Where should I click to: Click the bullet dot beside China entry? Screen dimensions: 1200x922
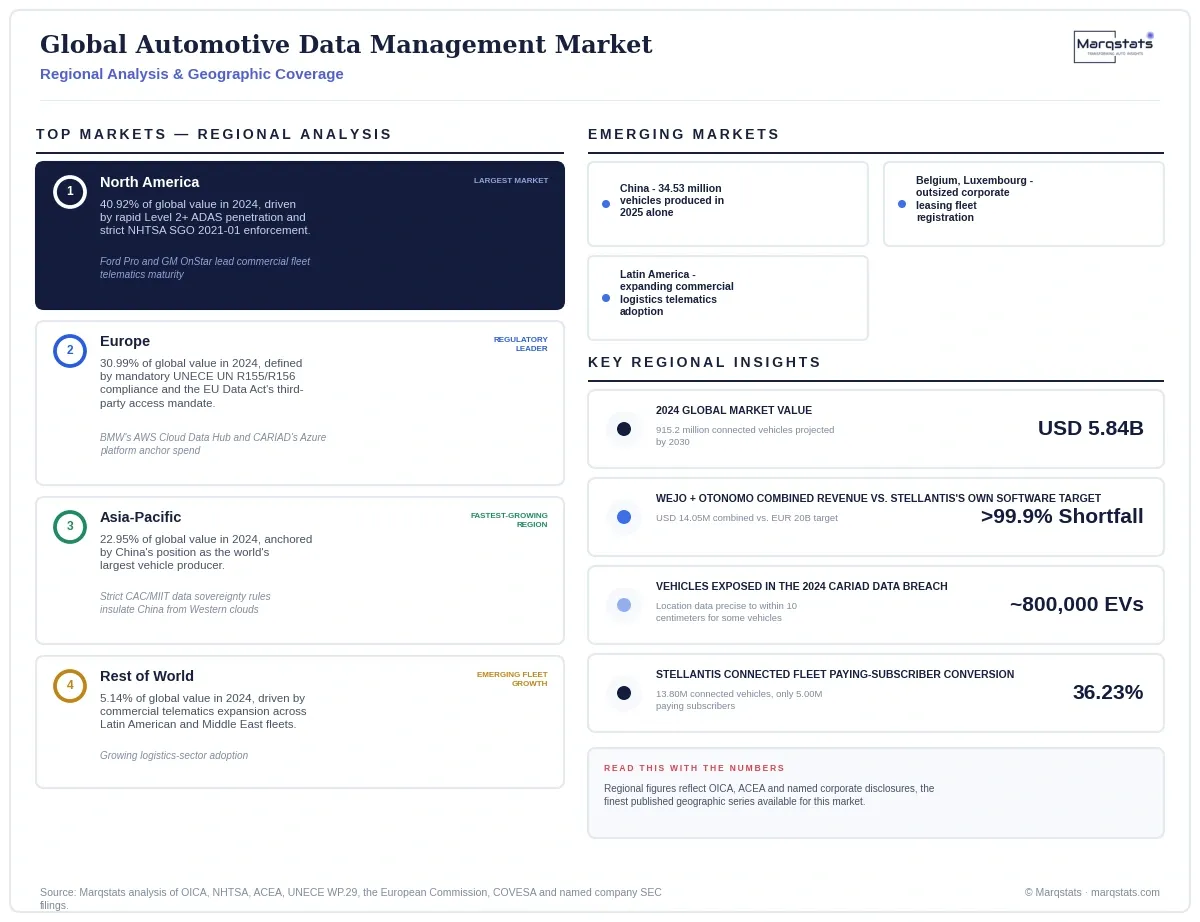pyautogui.click(x=606, y=204)
